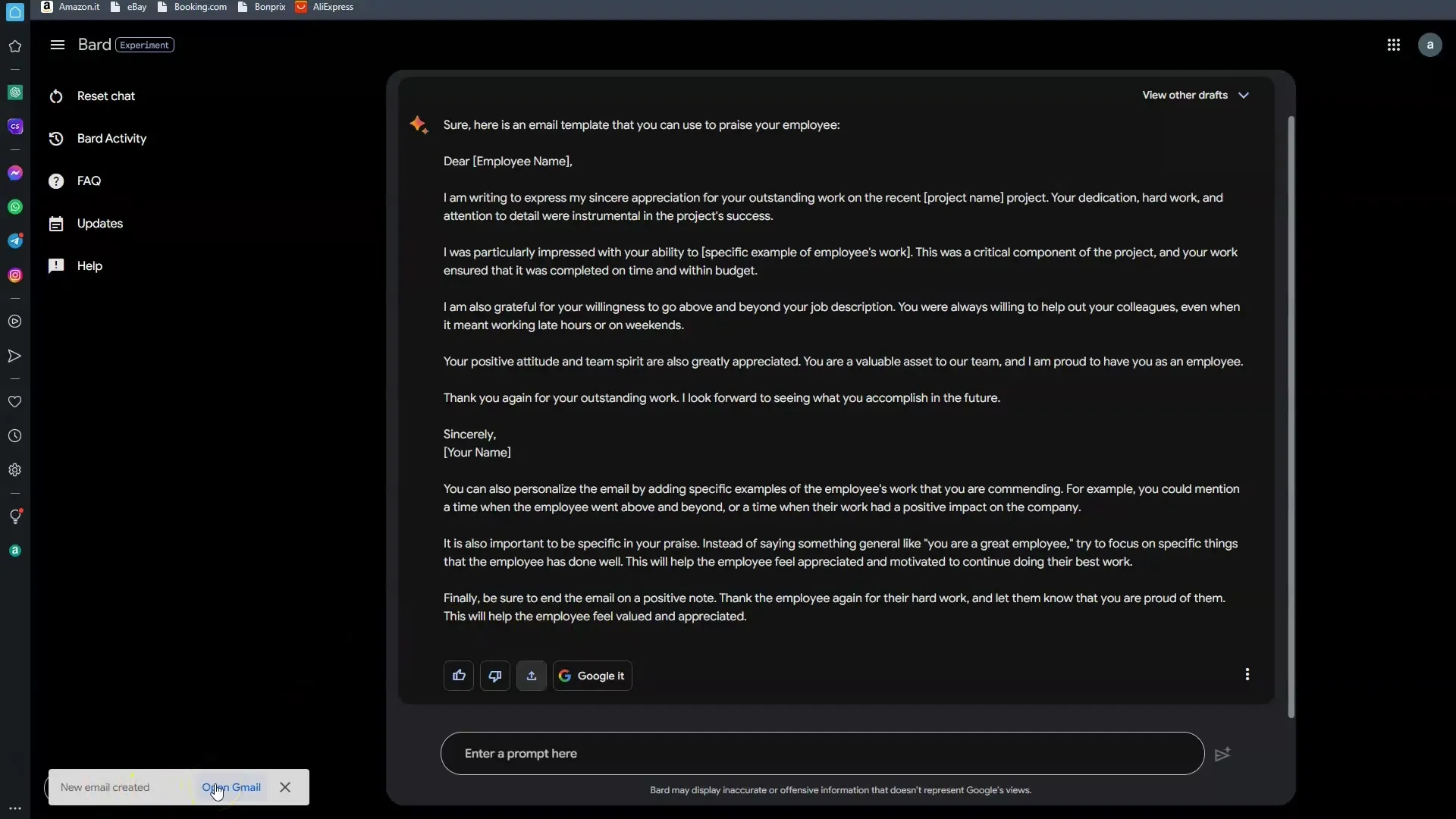The image size is (1456, 819).
Task: Toggle the Help panel open
Action: 89,266
